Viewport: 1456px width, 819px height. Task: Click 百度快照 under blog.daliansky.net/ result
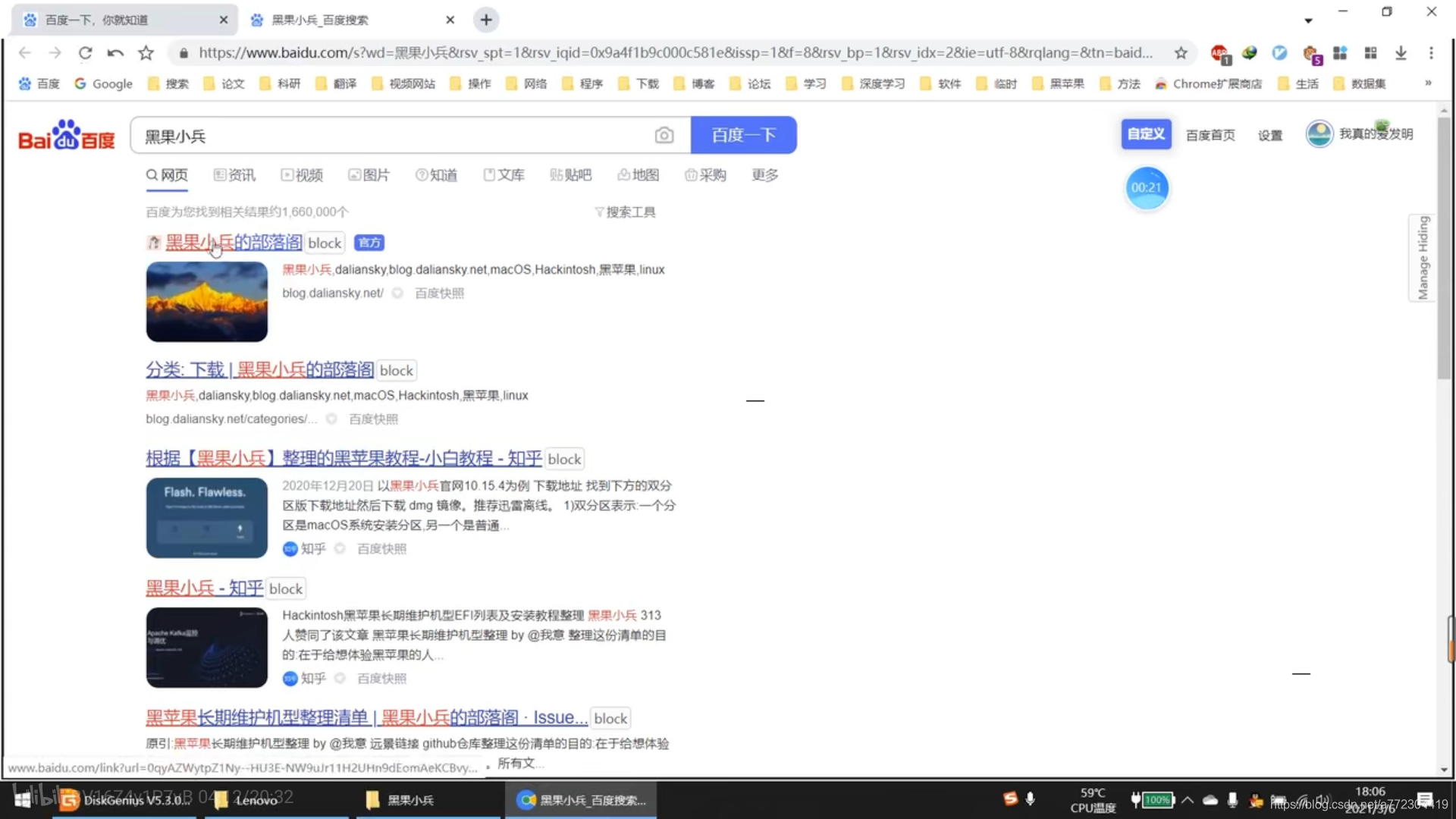tap(439, 293)
